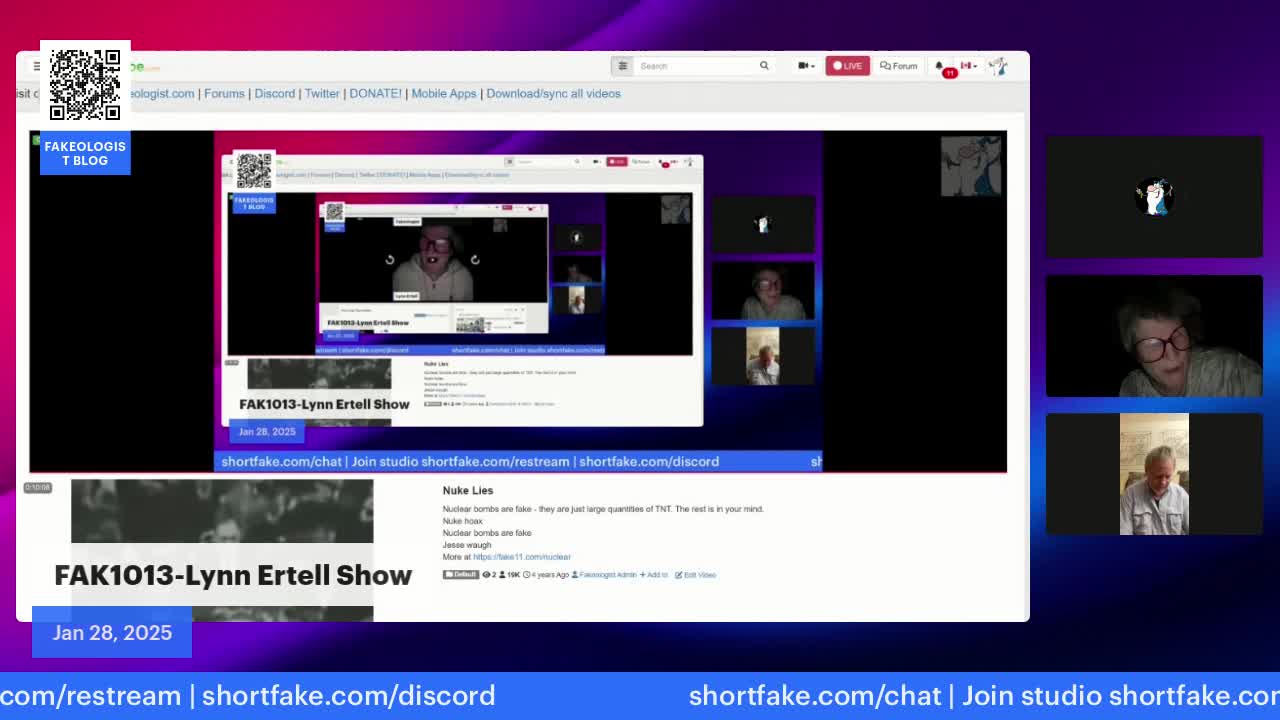Open the Twitter link
Screen dimensions: 1280x720
tap(322, 93)
